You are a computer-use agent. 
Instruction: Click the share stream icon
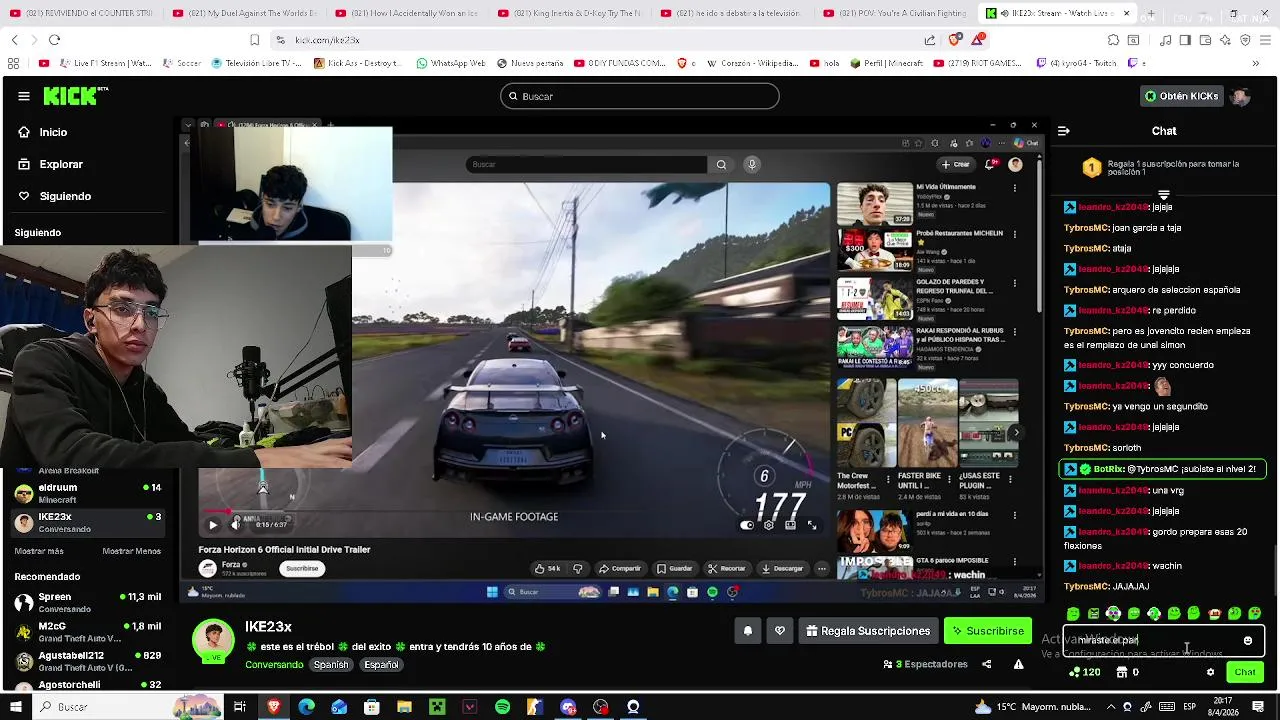tap(987, 664)
